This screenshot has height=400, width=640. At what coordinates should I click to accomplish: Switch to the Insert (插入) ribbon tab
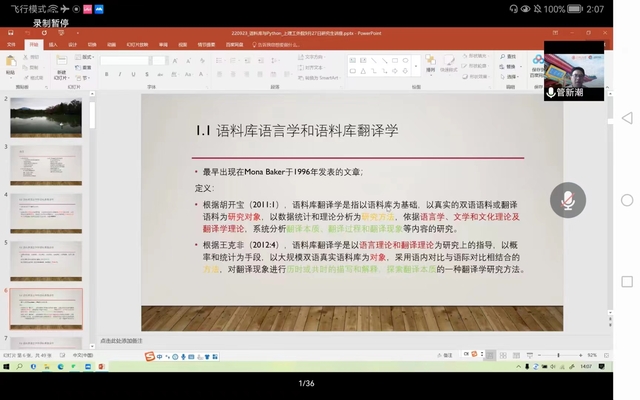click(x=53, y=45)
